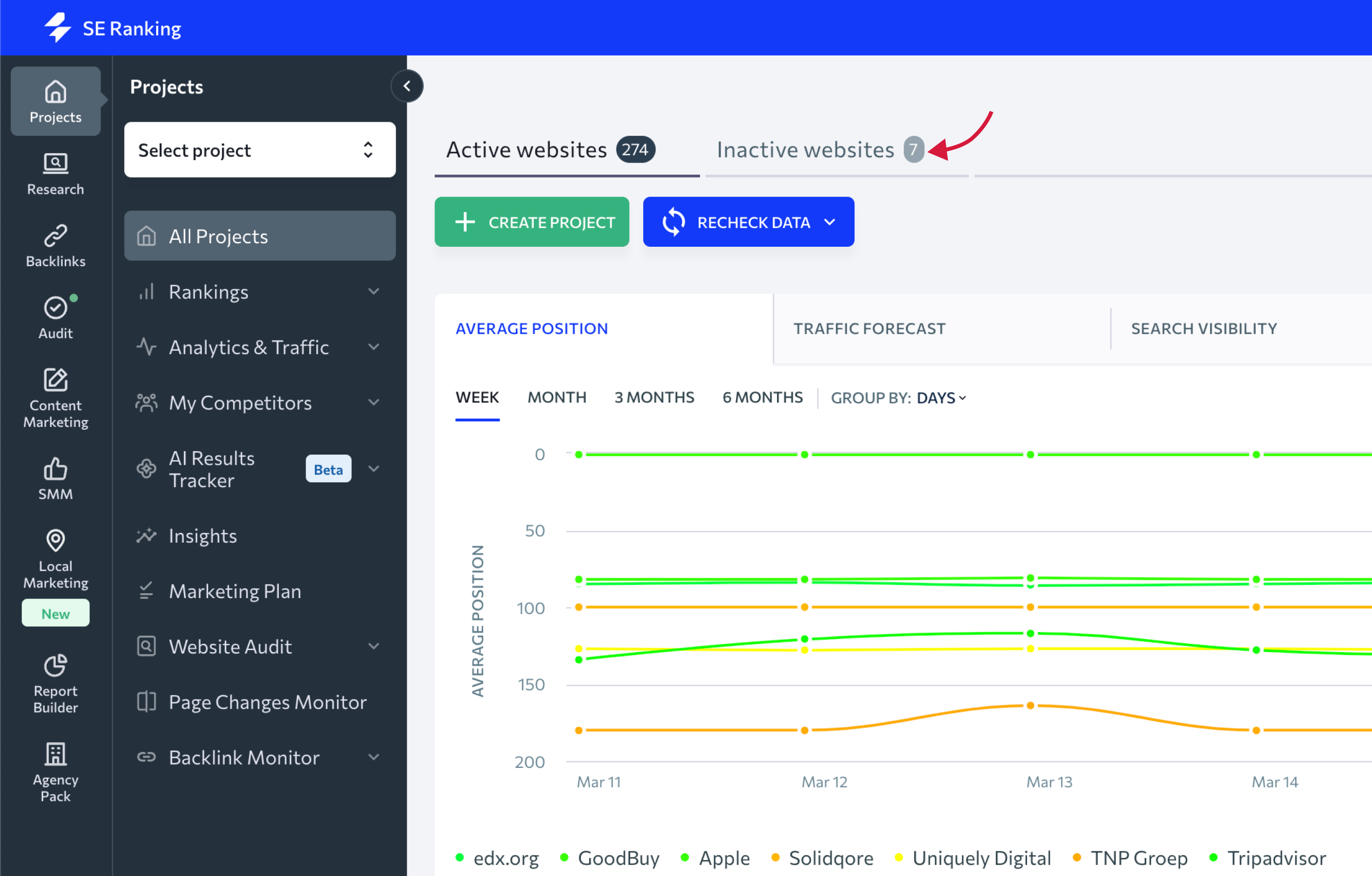The image size is (1372, 876).
Task: Toggle edx.org legend item on chart
Action: click(x=505, y=857)
